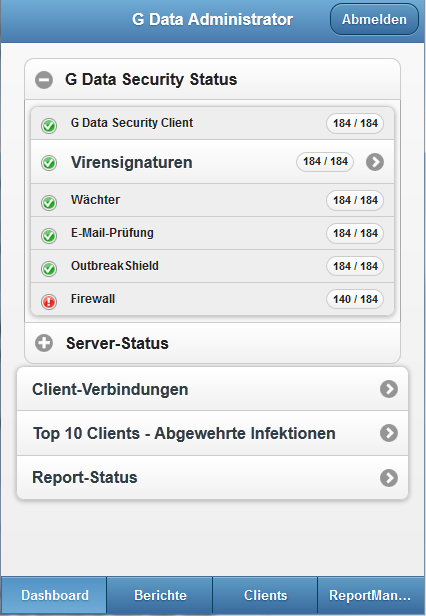This screenshot has height=616, width=426.
Task: Click the 140 / 184 Firewall count badge
Action: (355, 299)
